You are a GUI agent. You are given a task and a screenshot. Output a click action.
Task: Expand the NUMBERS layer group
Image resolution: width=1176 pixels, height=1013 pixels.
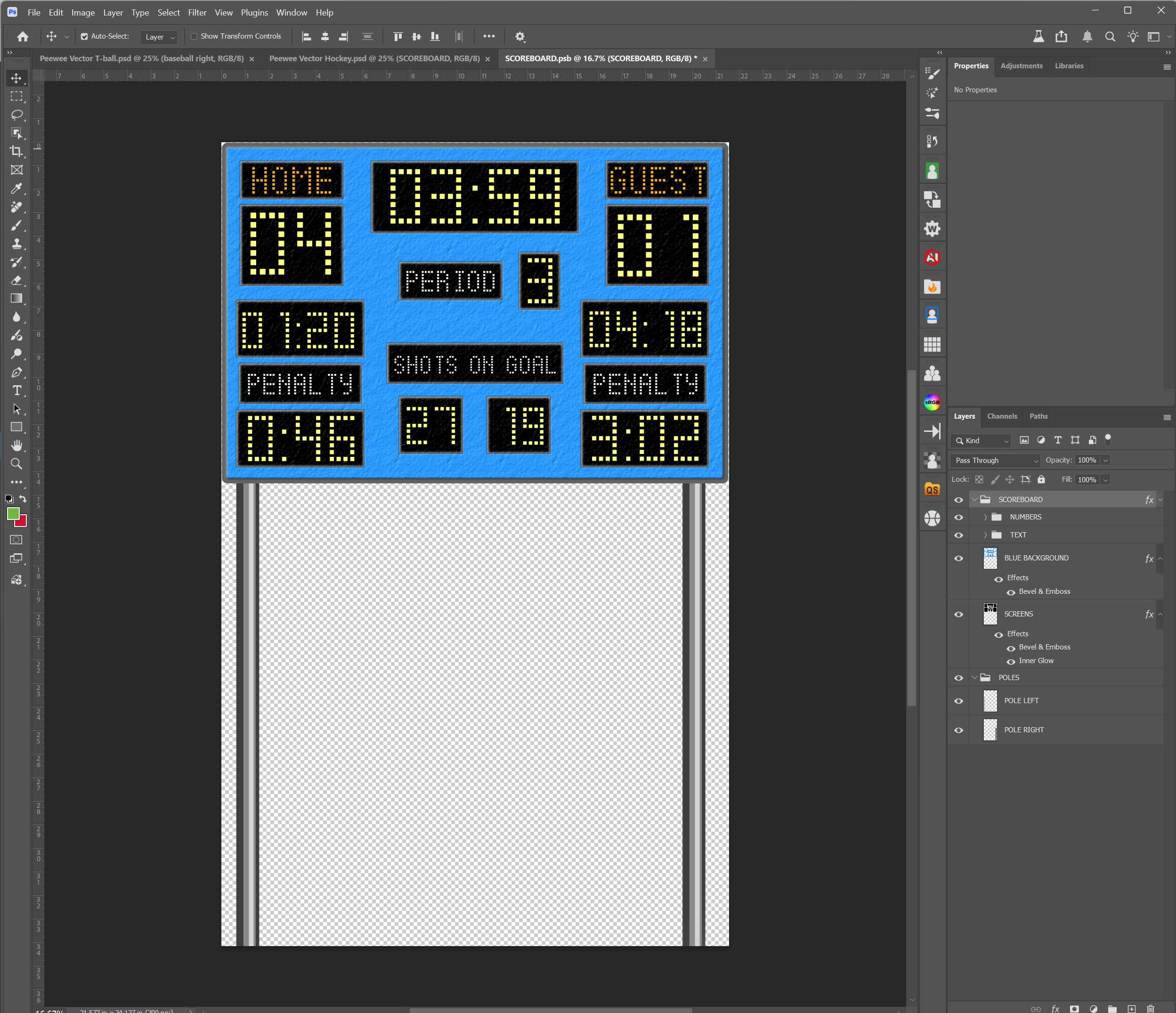point(985,517)
